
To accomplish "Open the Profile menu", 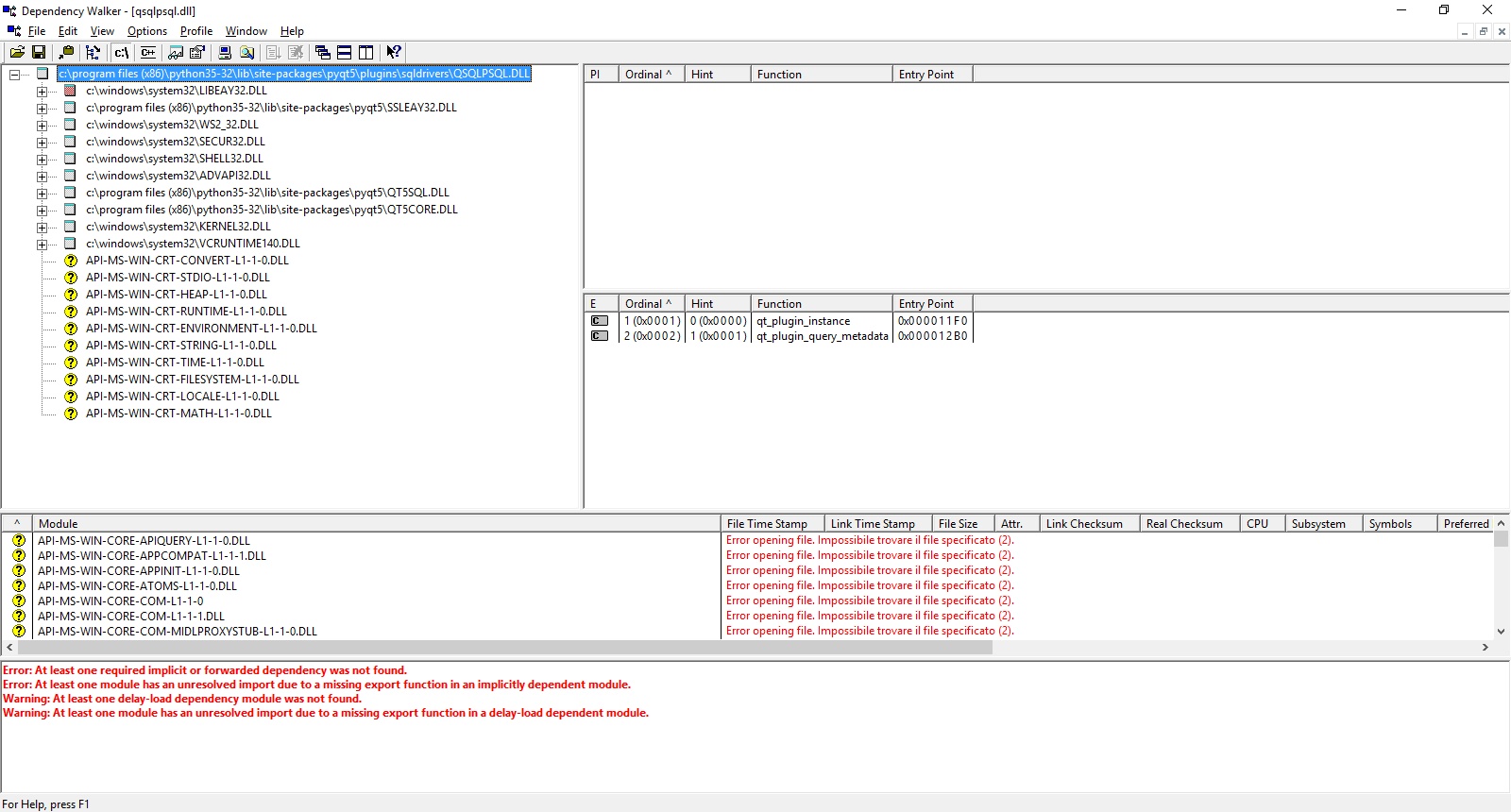I will (196, 31).
